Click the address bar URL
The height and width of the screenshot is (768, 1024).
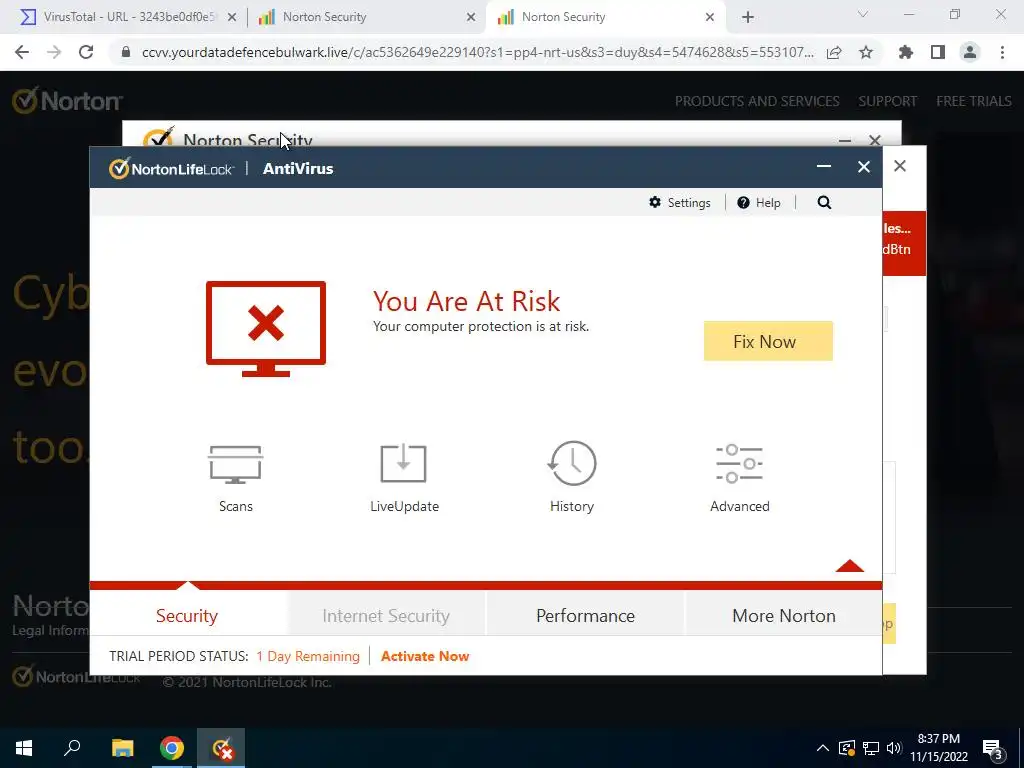pyautogui.click(x=478, y=52)
